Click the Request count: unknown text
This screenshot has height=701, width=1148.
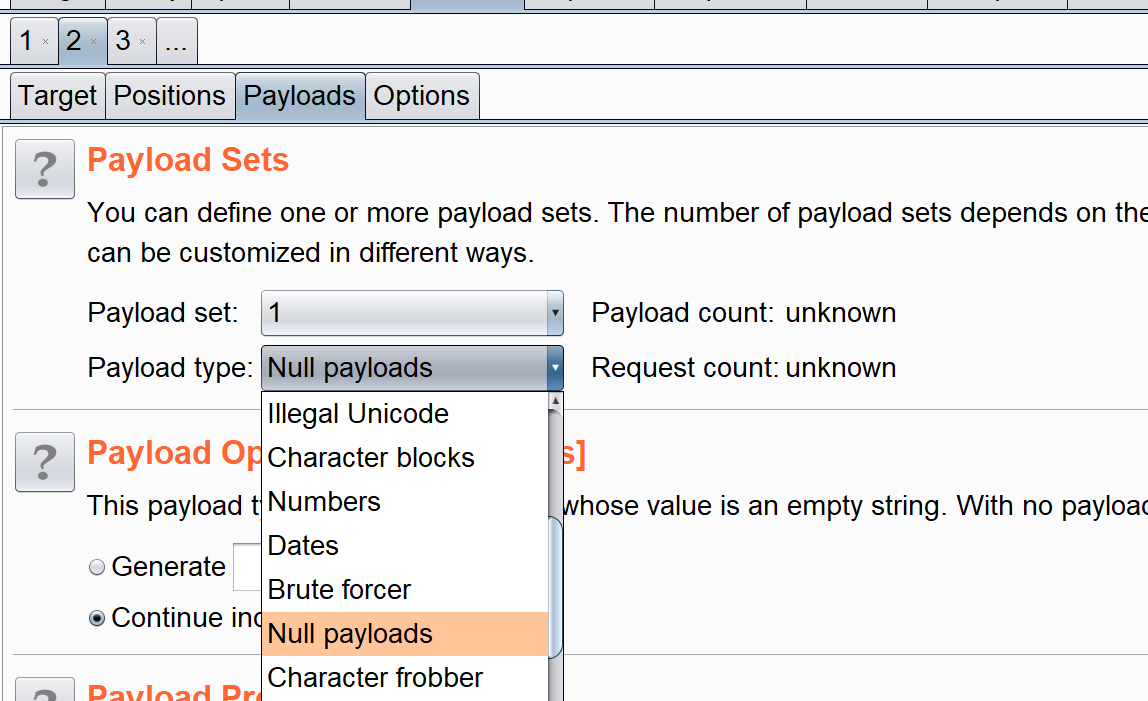[744, 368]
